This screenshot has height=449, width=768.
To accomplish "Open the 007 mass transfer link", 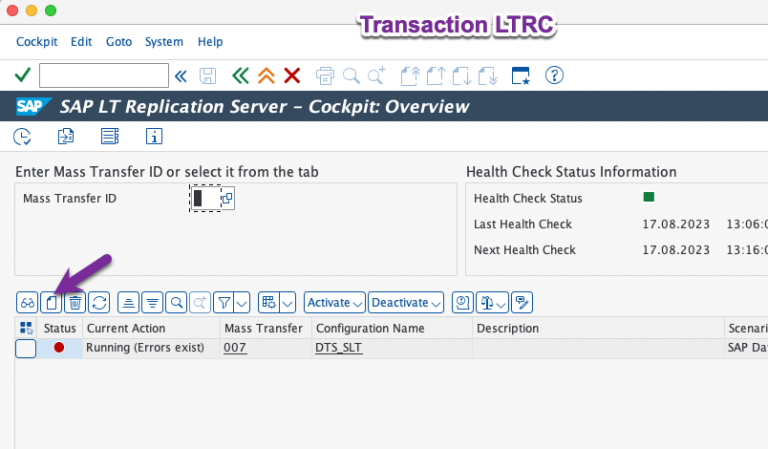I will click(235, 348).
